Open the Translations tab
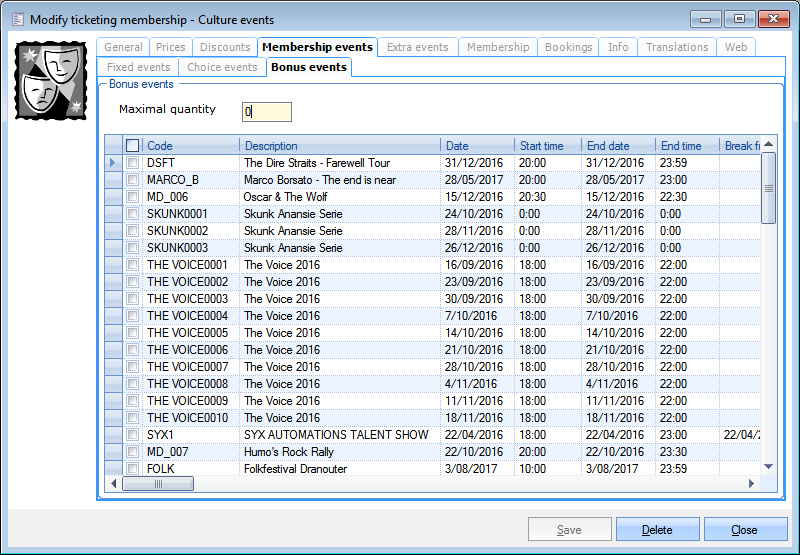Viewport: 800px width, 555px height. click(676, 47)
